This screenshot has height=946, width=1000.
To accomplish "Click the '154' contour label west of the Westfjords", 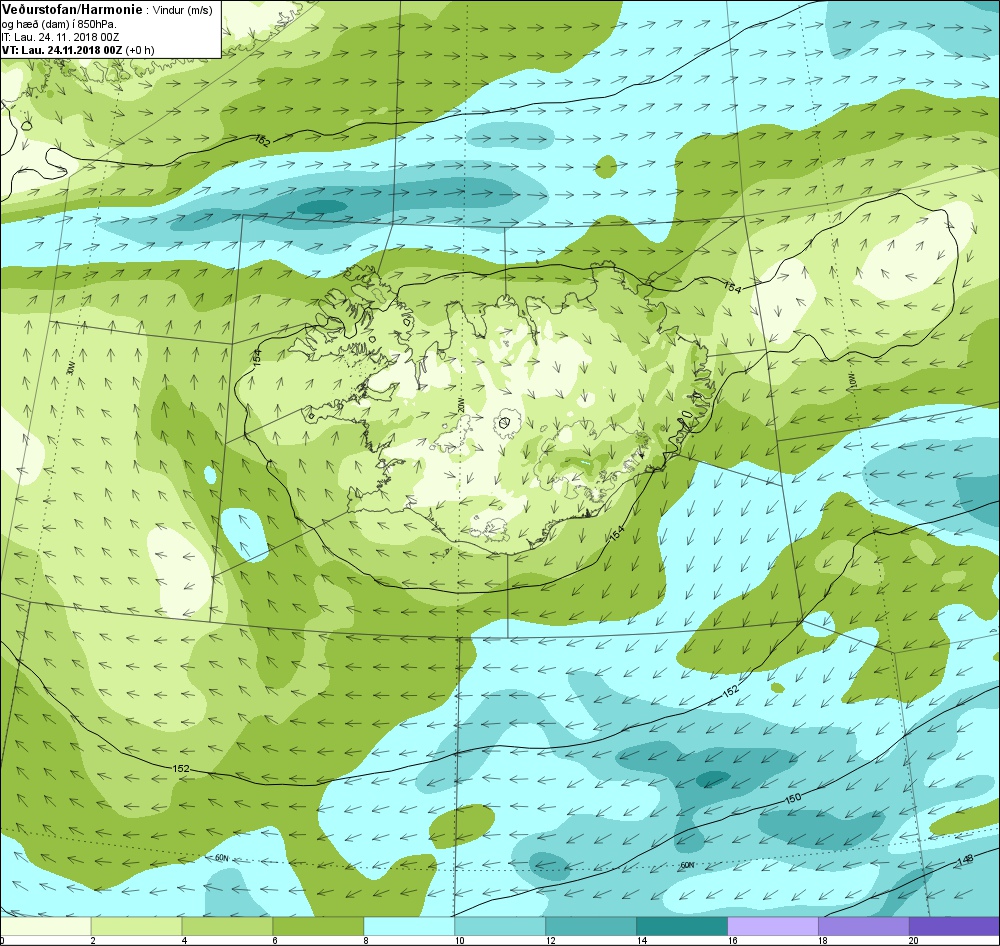I will pyautogui.click(x=257, y=357).
